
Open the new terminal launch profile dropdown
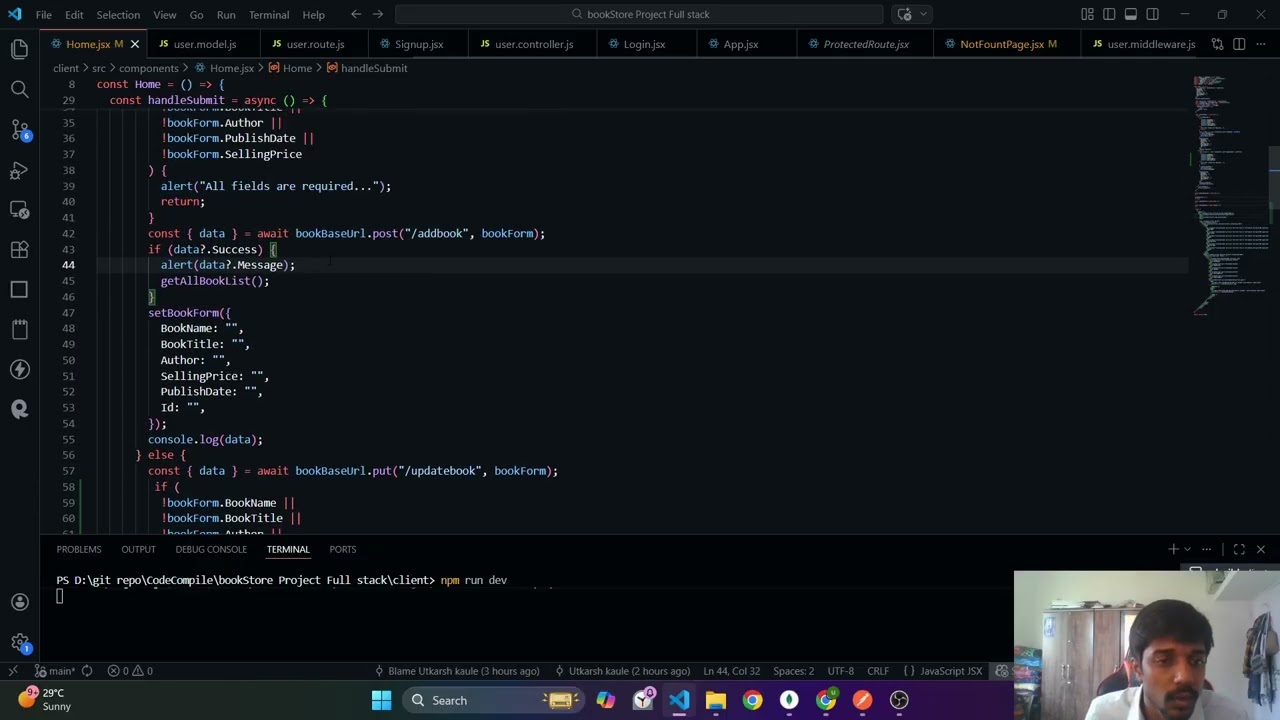coord(1188,549)
